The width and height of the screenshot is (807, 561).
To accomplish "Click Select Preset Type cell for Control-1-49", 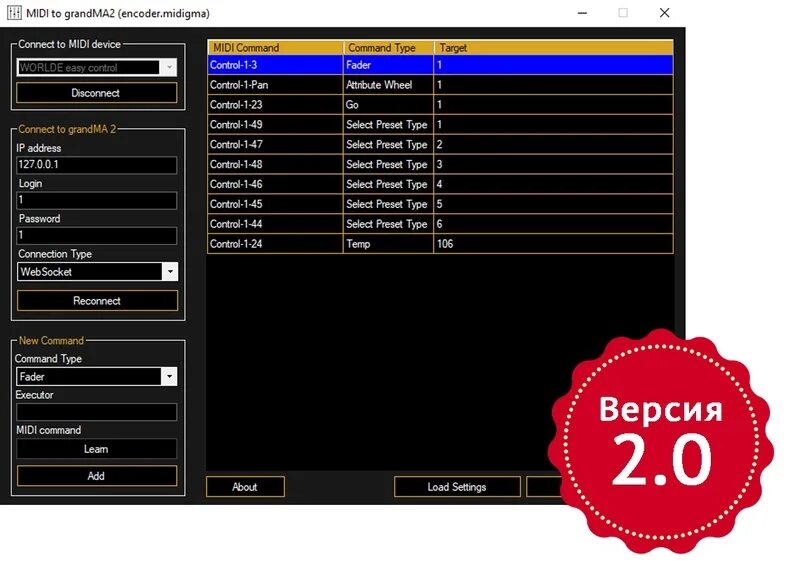I will point(389,125).
